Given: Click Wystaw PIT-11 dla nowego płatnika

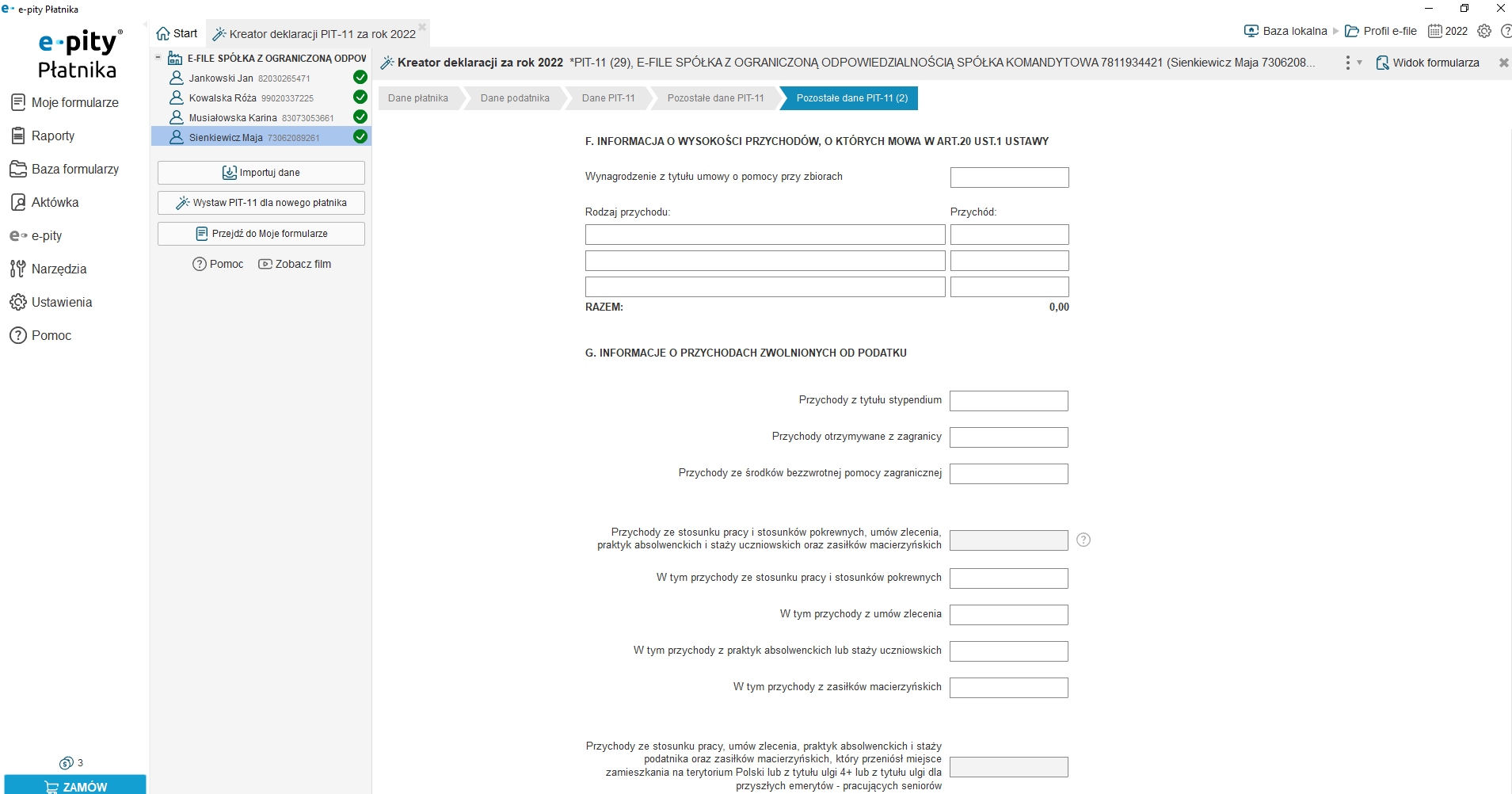Looking at the screenshot, I should click(x=261, y=203).
